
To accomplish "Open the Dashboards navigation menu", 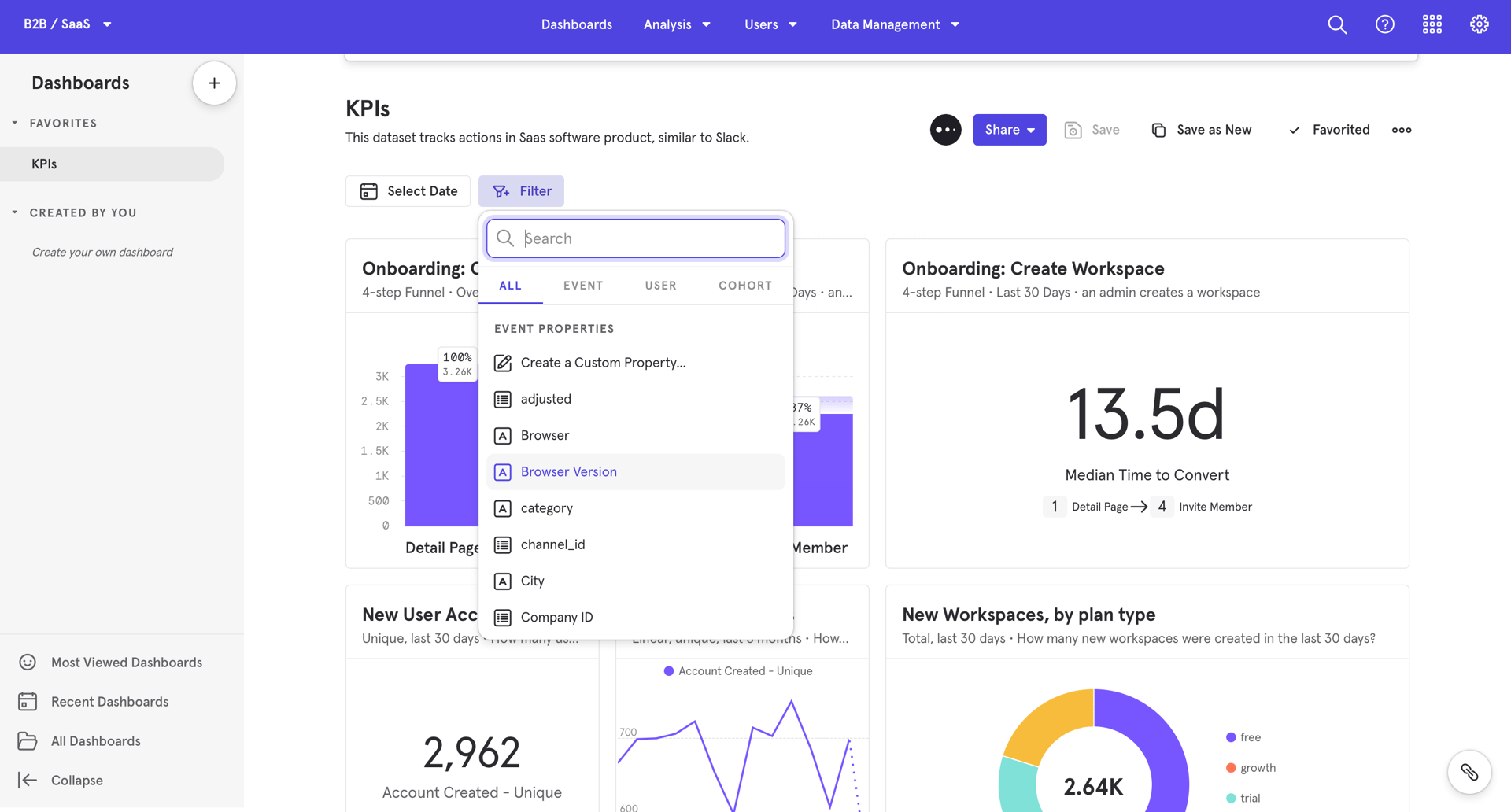I will (x=576, y=24).
